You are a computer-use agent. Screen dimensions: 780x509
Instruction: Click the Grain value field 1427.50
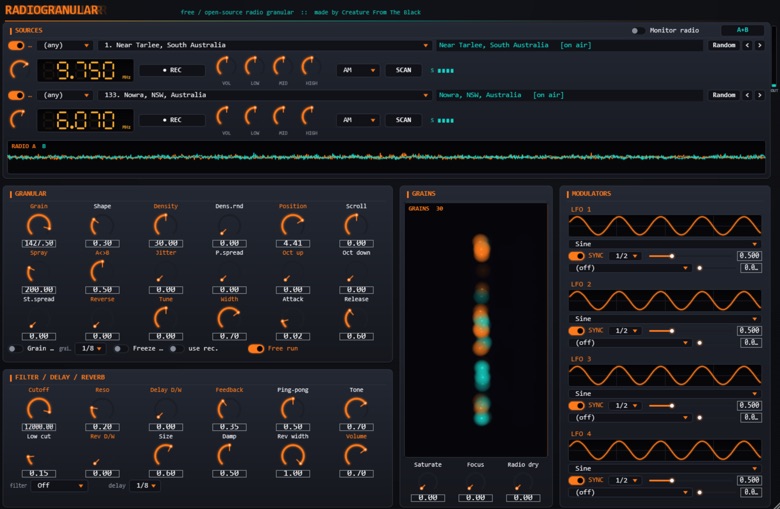[39, 243]
